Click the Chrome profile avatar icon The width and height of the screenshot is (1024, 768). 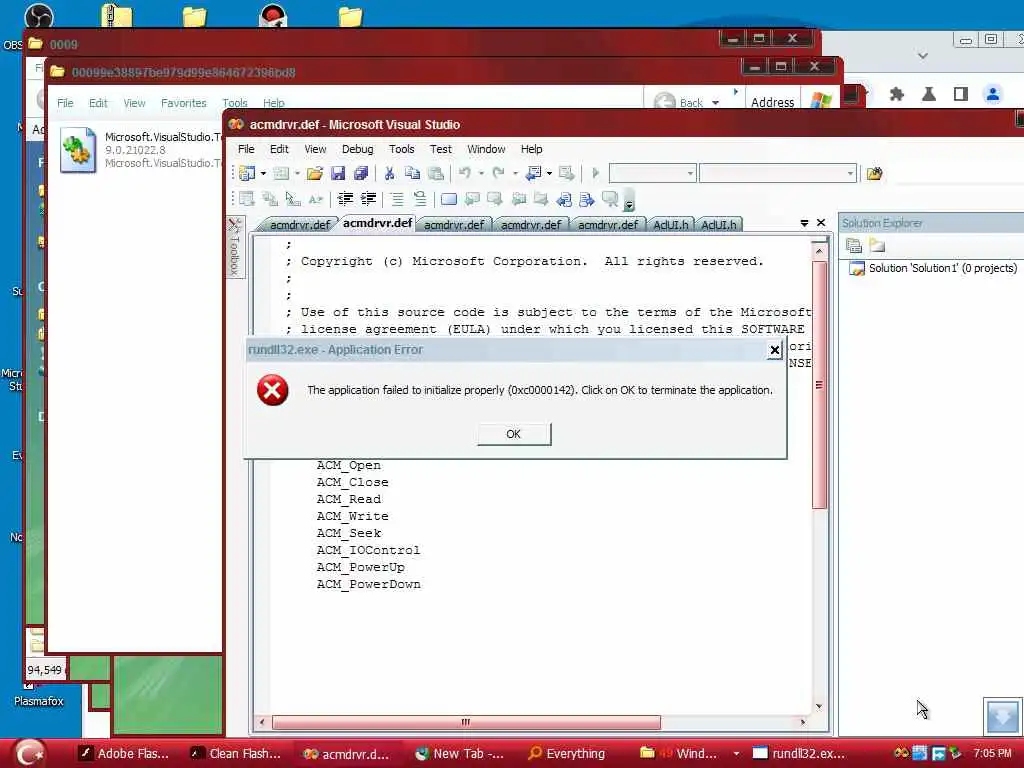tap(993, 95)
